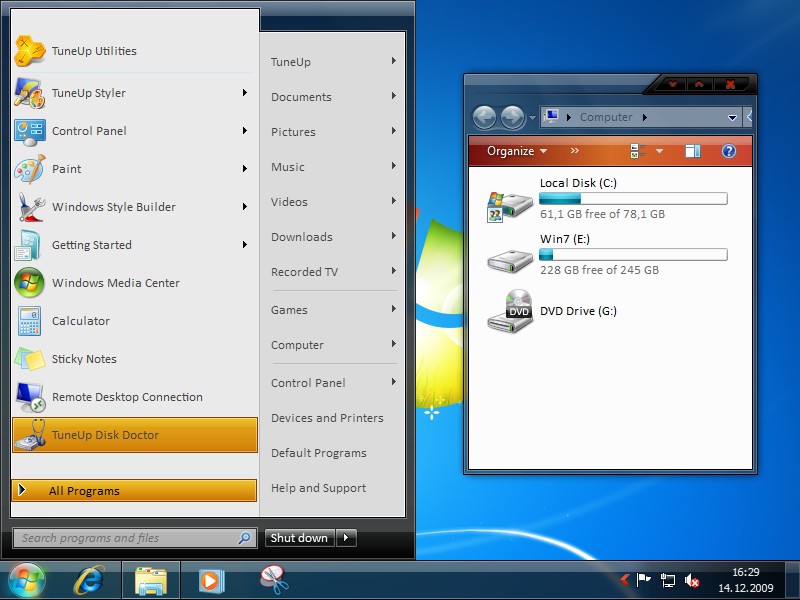Open the Shut down options arrow
Image resolution: width=800 pixels, height=600 pixels.
(346, 538)
